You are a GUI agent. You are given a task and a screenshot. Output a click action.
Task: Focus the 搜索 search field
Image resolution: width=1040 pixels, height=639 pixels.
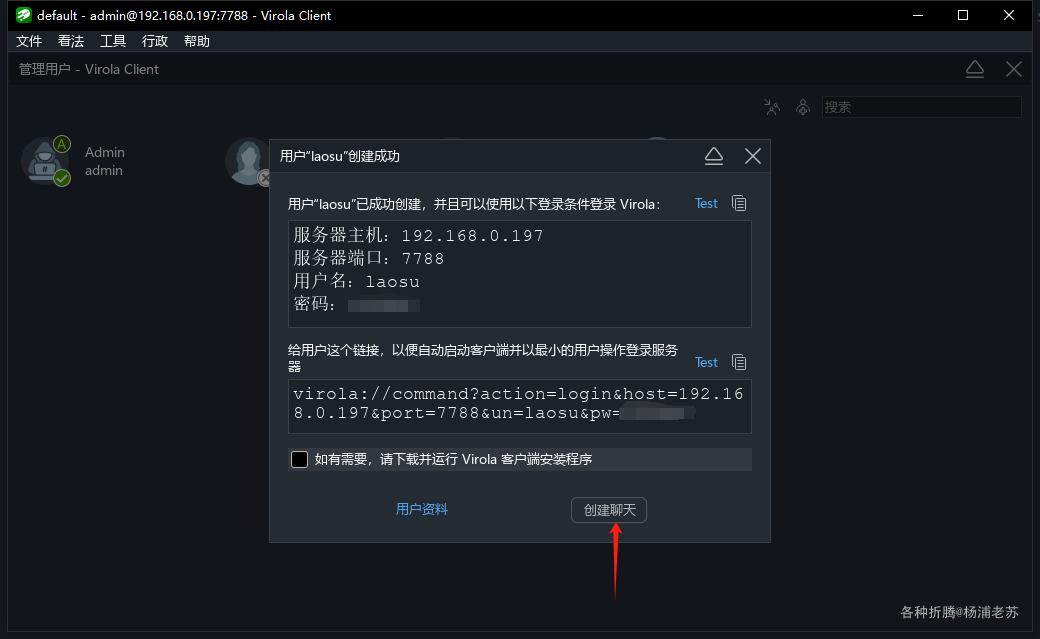click(x=921, y=107)
